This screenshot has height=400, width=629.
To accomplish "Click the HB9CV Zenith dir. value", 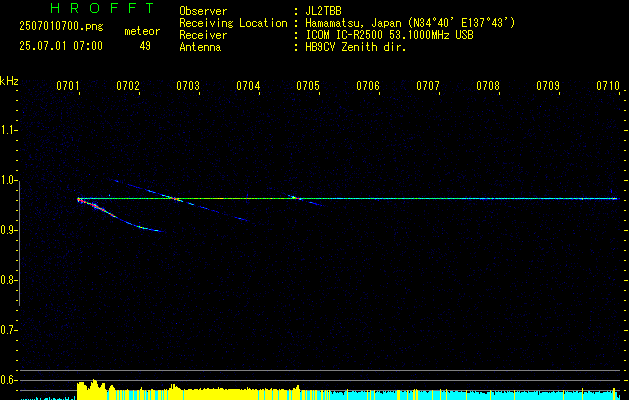I will [355, 47].
